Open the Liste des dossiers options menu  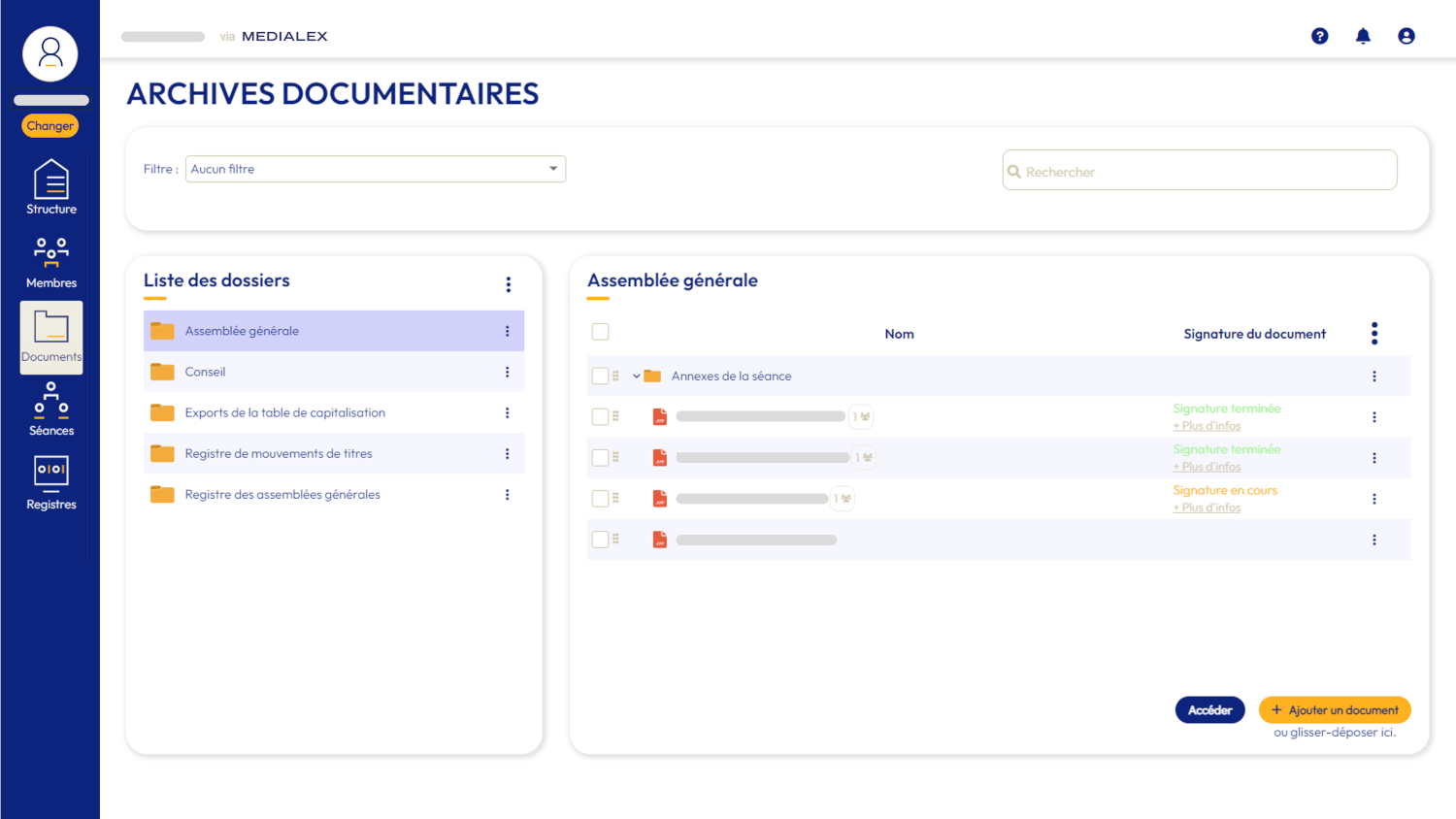click(x=508, y=284)
